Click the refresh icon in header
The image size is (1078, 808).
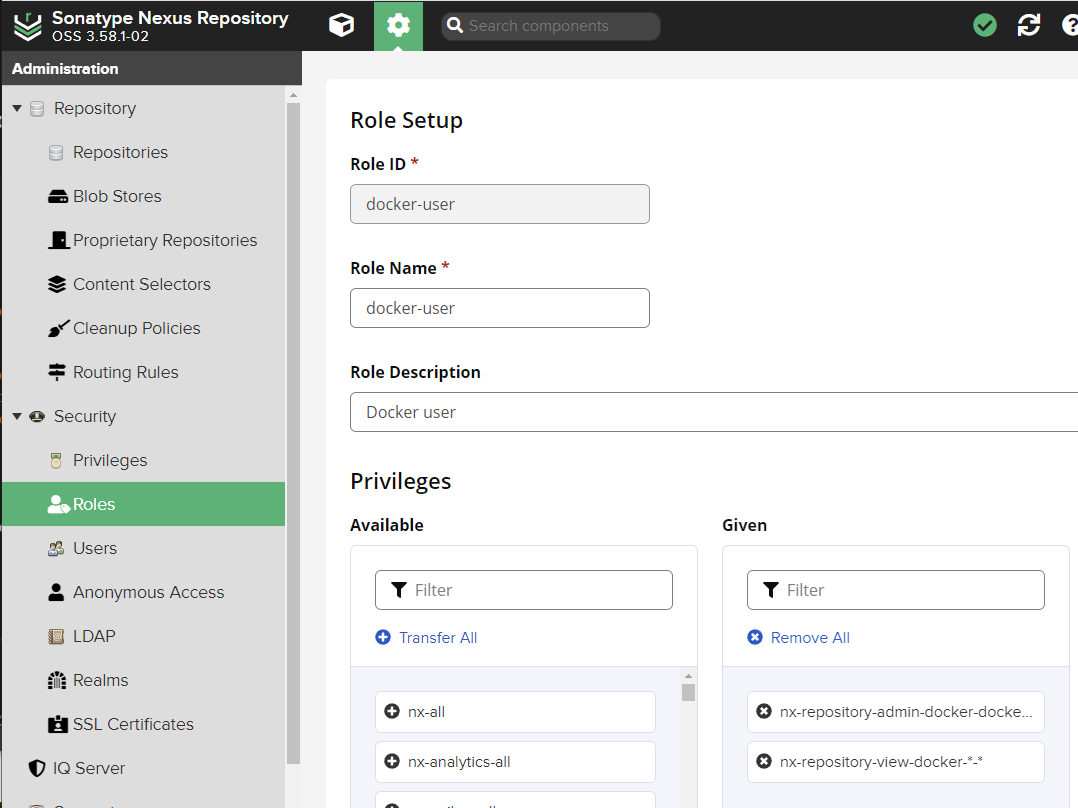pyautogui.click(x=1029, y=26)
